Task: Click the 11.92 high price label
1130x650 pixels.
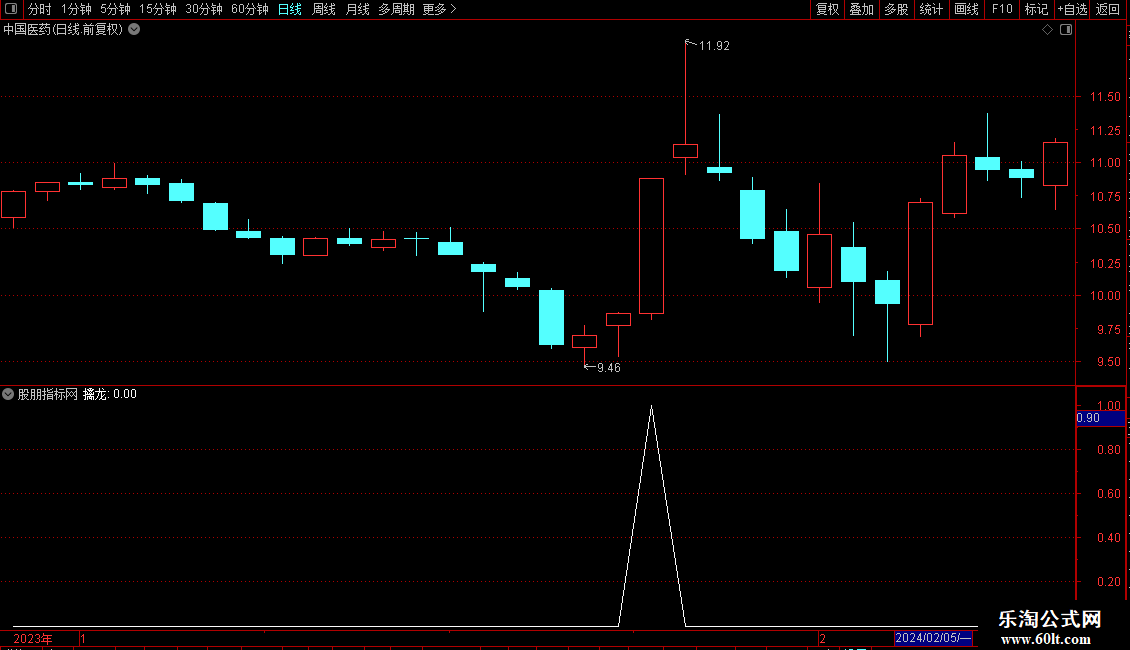Action: (x=713, y=46)
